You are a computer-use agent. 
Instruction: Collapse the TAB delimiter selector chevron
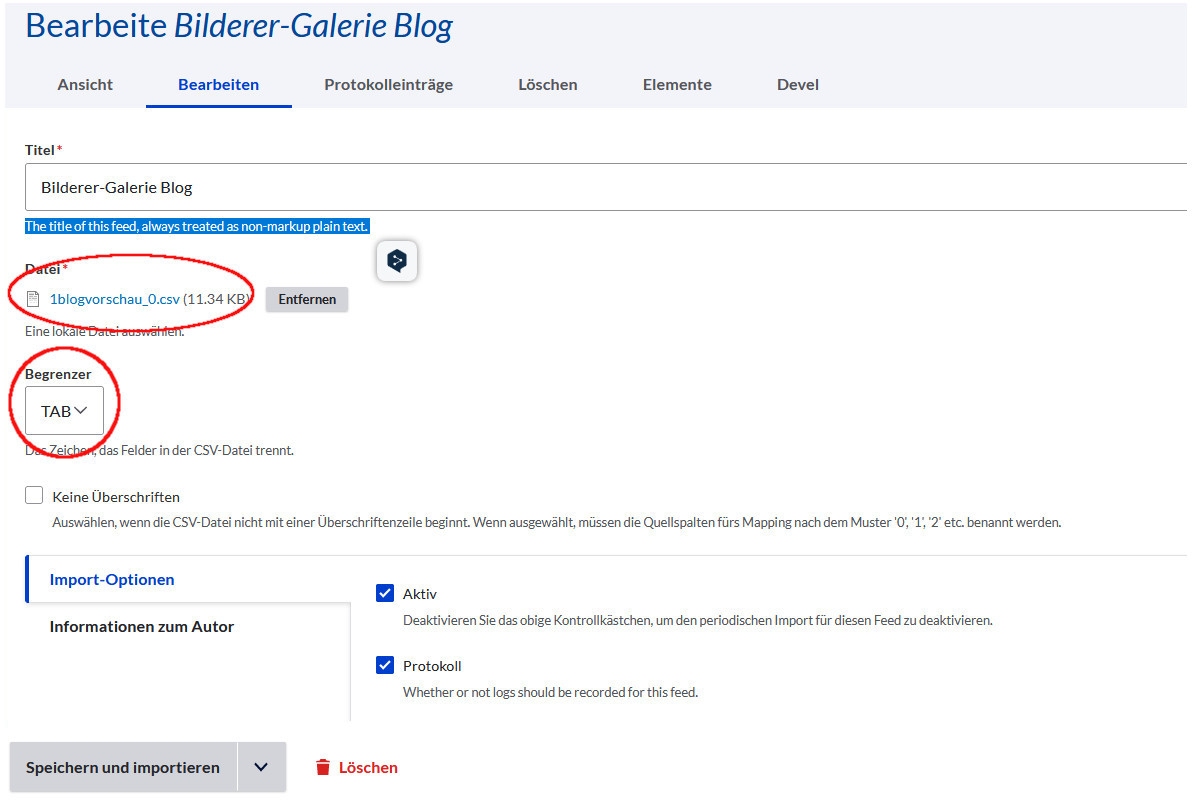pos(80,409)
